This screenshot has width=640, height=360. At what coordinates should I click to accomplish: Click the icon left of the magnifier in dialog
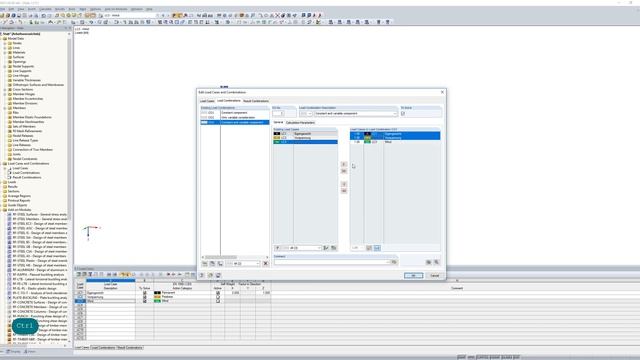(429, 262)
